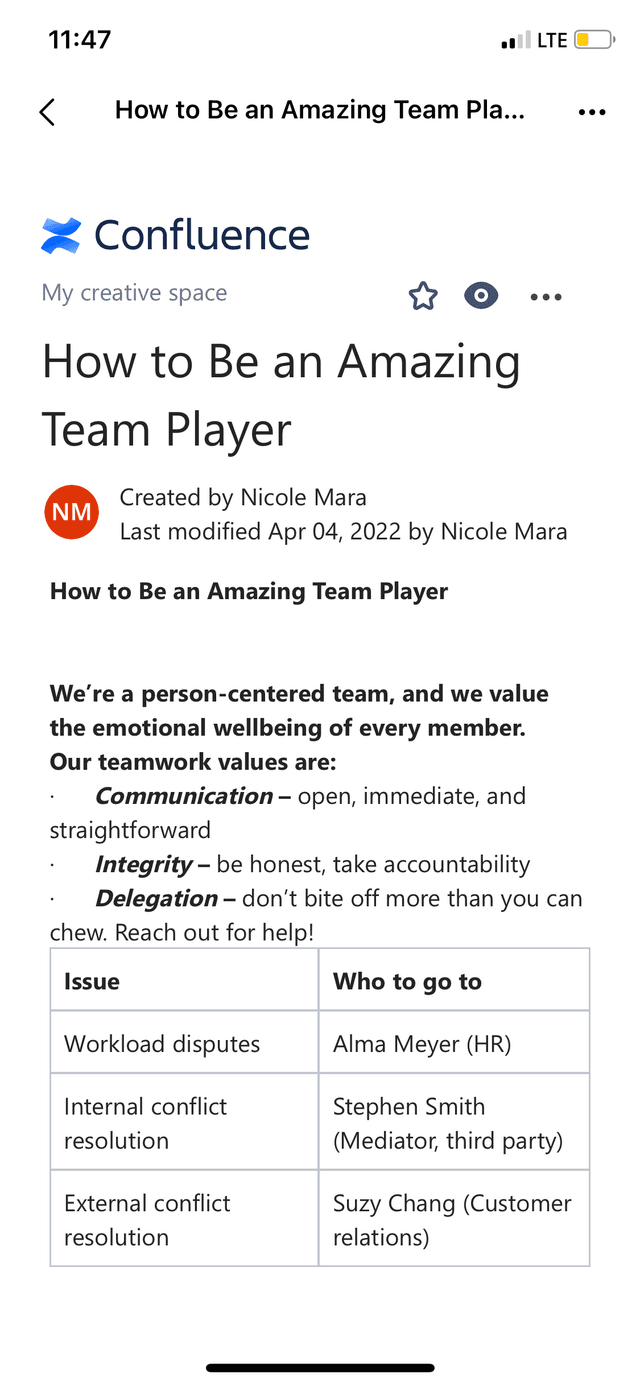
Task: Tap the Workload disputes table cell
Action: click(x=184, y=1044)
